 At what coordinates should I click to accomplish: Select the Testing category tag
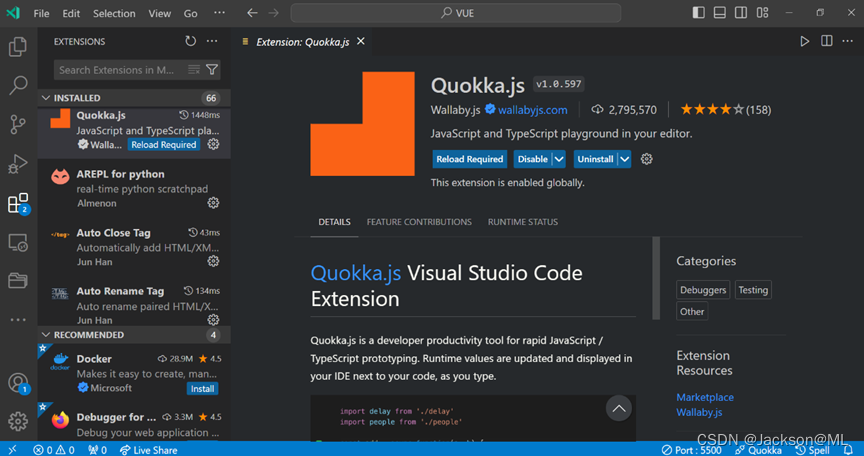coord(753,290)
